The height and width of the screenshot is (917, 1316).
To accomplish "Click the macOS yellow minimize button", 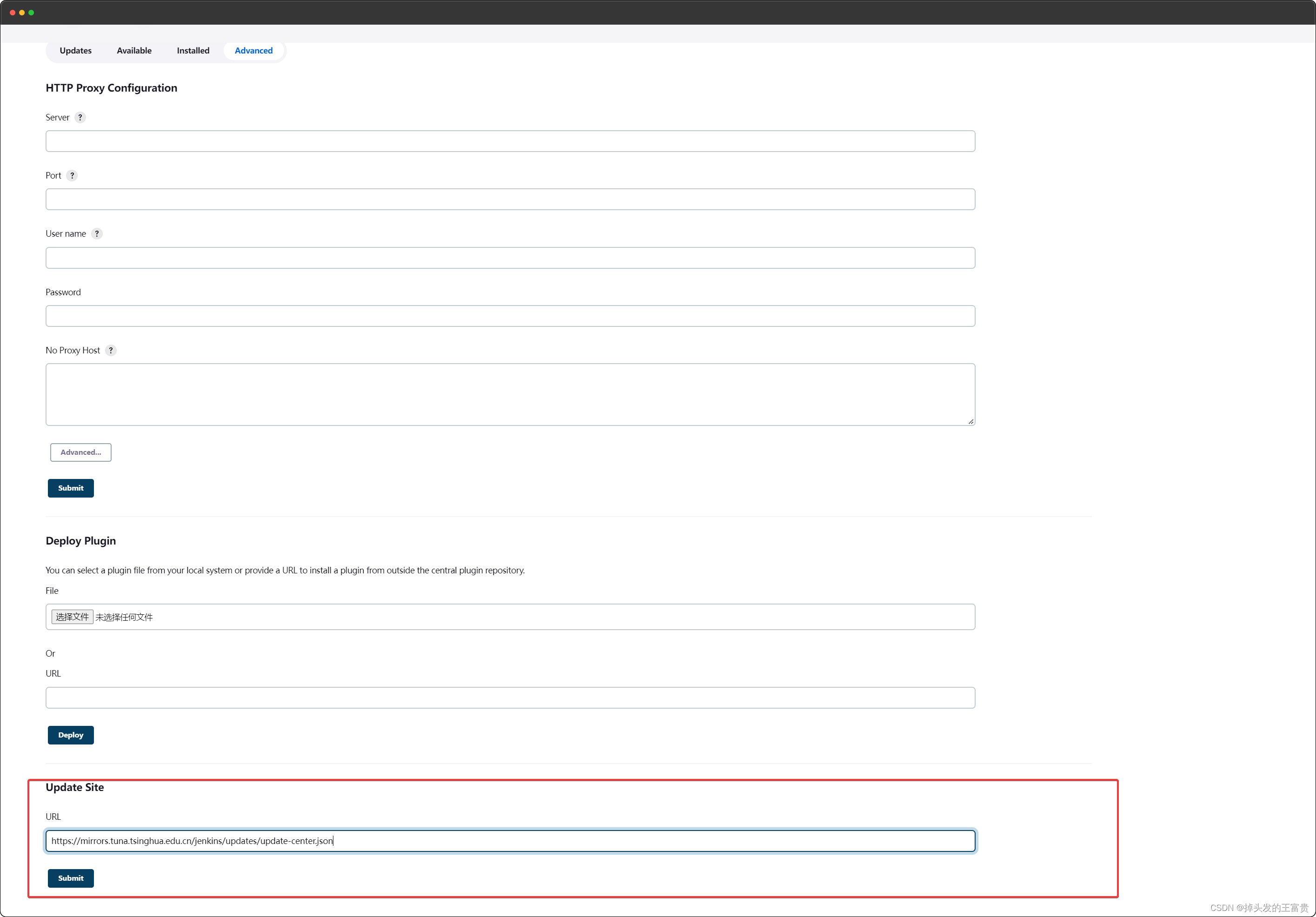I will pyautogui.click(x=22, y=13).
